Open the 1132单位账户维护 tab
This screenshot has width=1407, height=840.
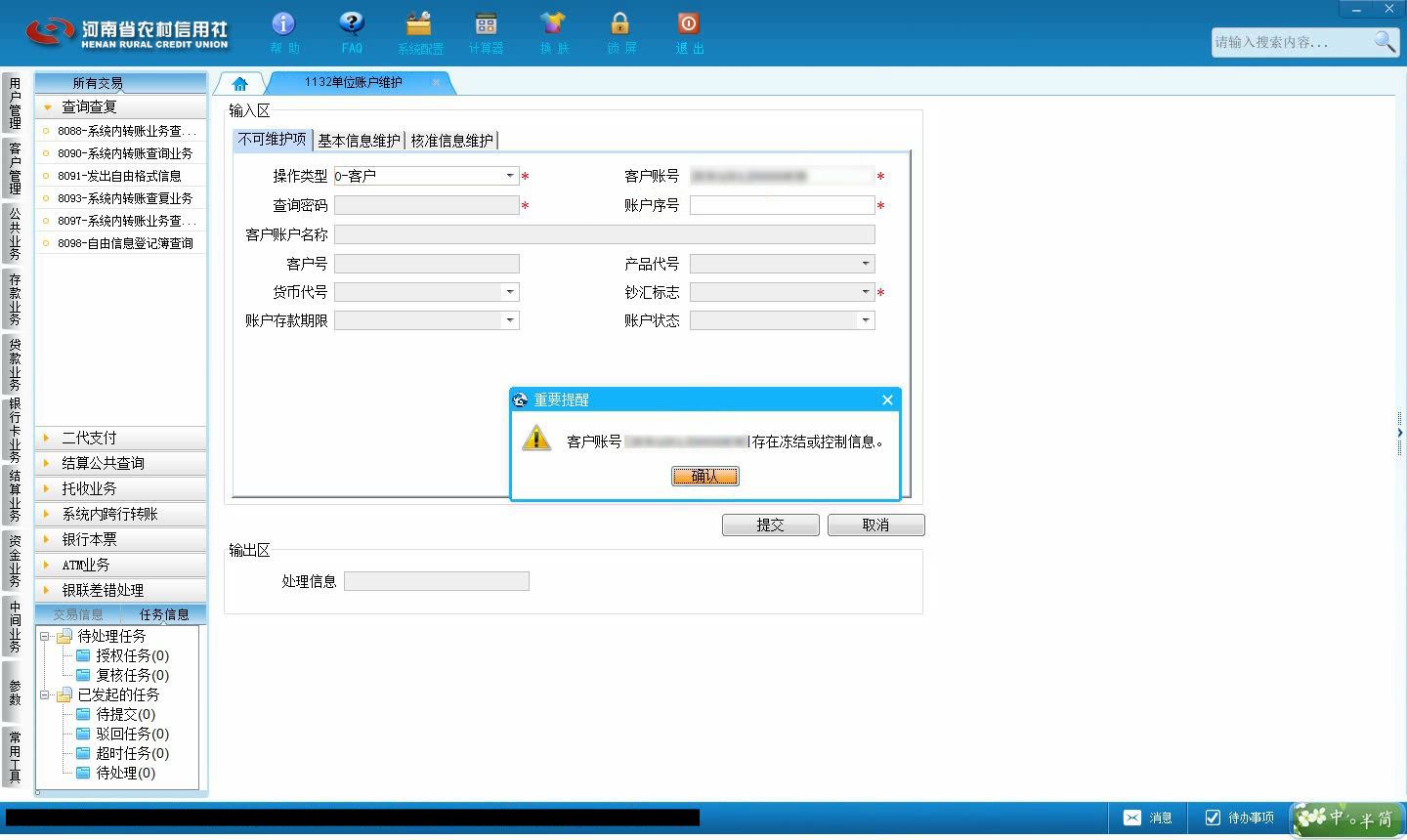tap(354, 82)
